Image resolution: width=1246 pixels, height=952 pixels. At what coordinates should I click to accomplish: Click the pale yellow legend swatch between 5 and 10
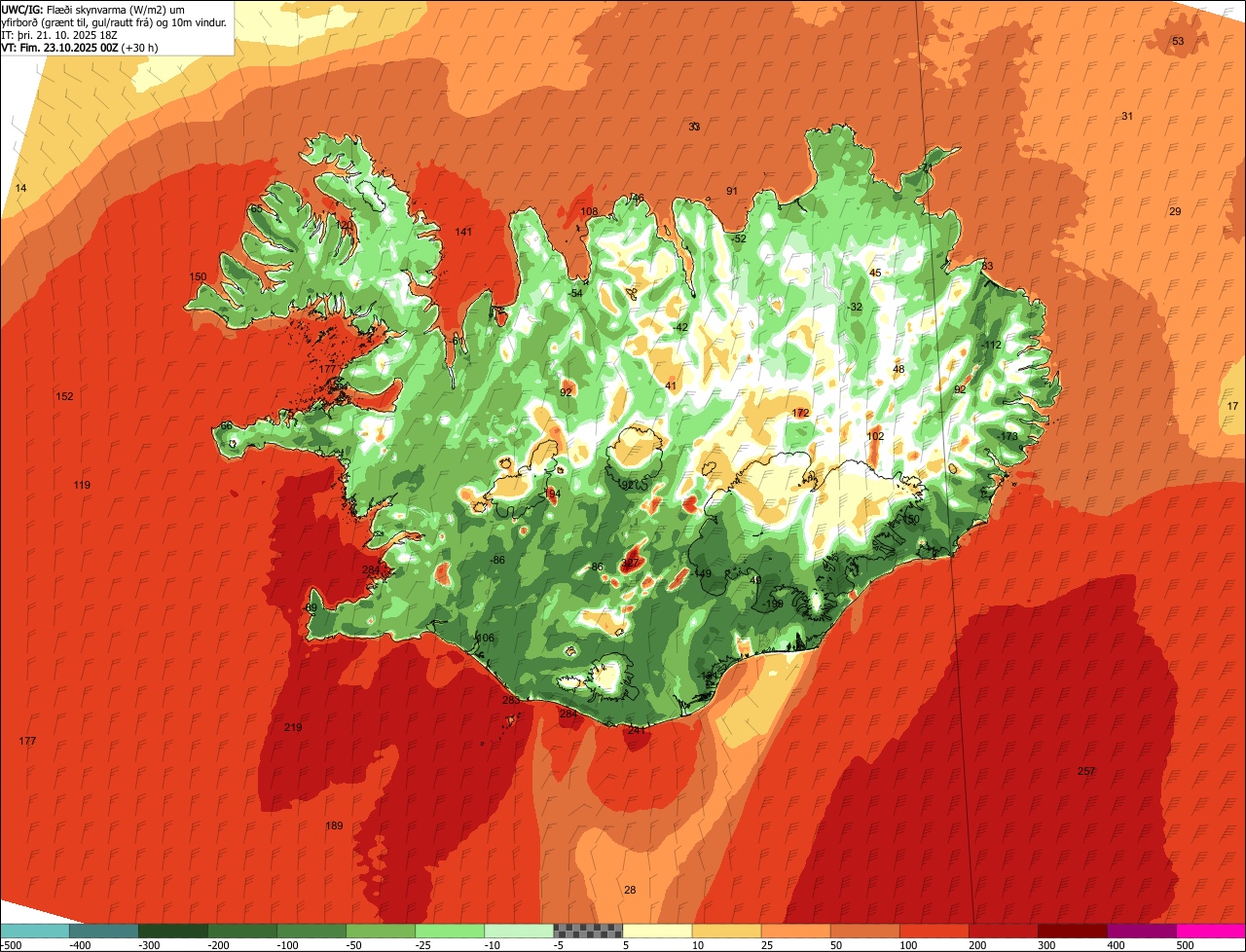[657, 931]
